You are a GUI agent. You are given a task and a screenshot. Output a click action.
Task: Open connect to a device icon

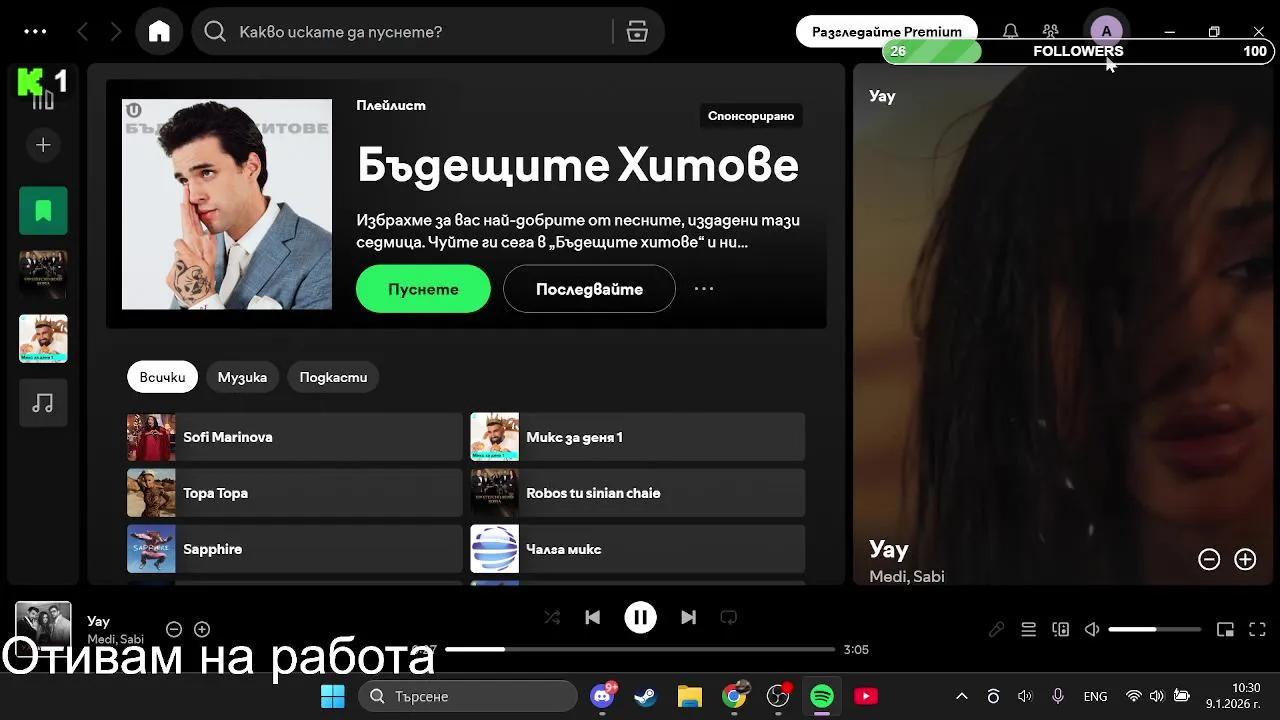(x=1060, y=629)
